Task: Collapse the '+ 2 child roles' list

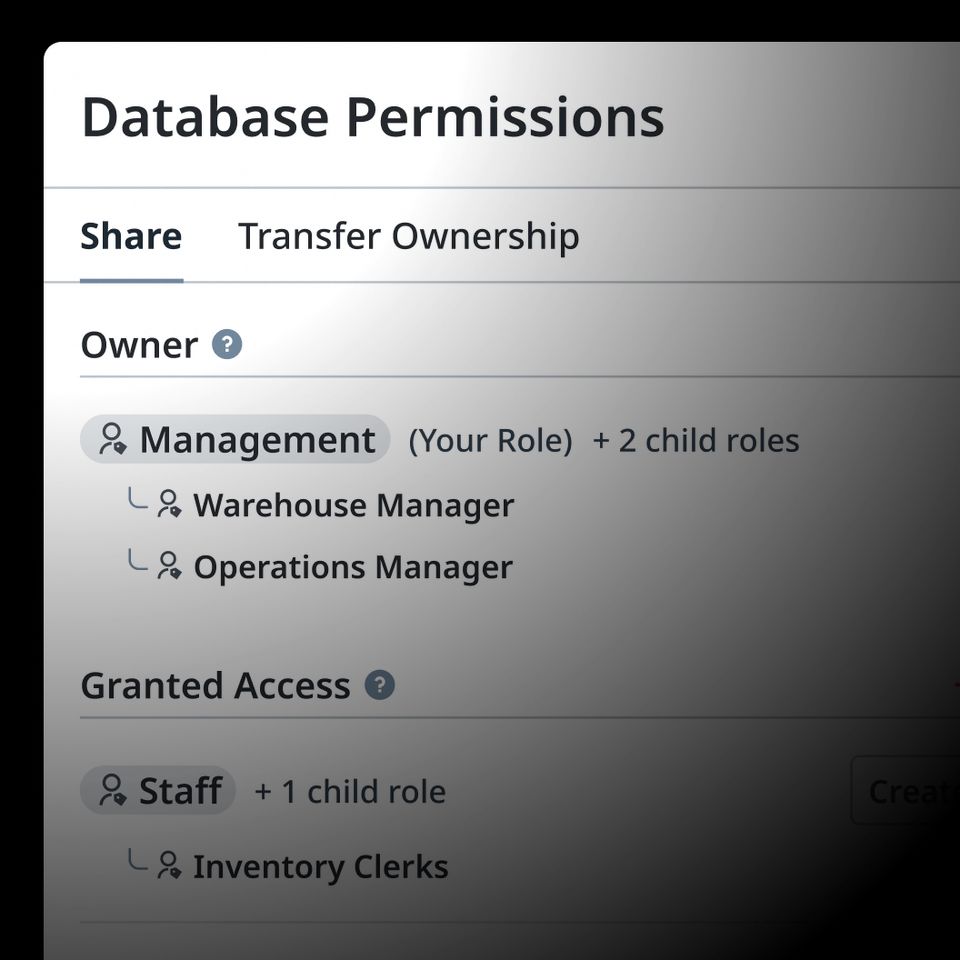Action: 696,440
